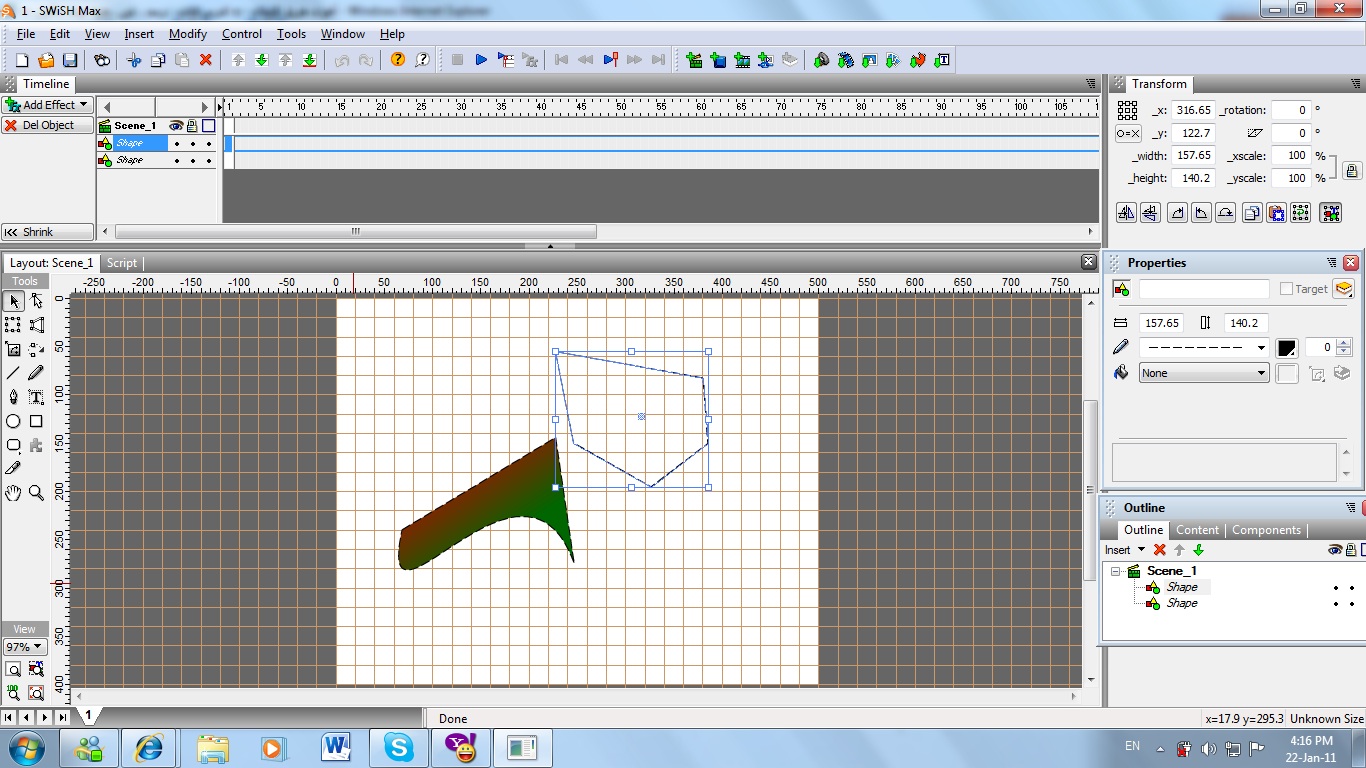Open the Add Effect dropdown
This screenshot has height=768, width=1366.
(x=47, y=105)
